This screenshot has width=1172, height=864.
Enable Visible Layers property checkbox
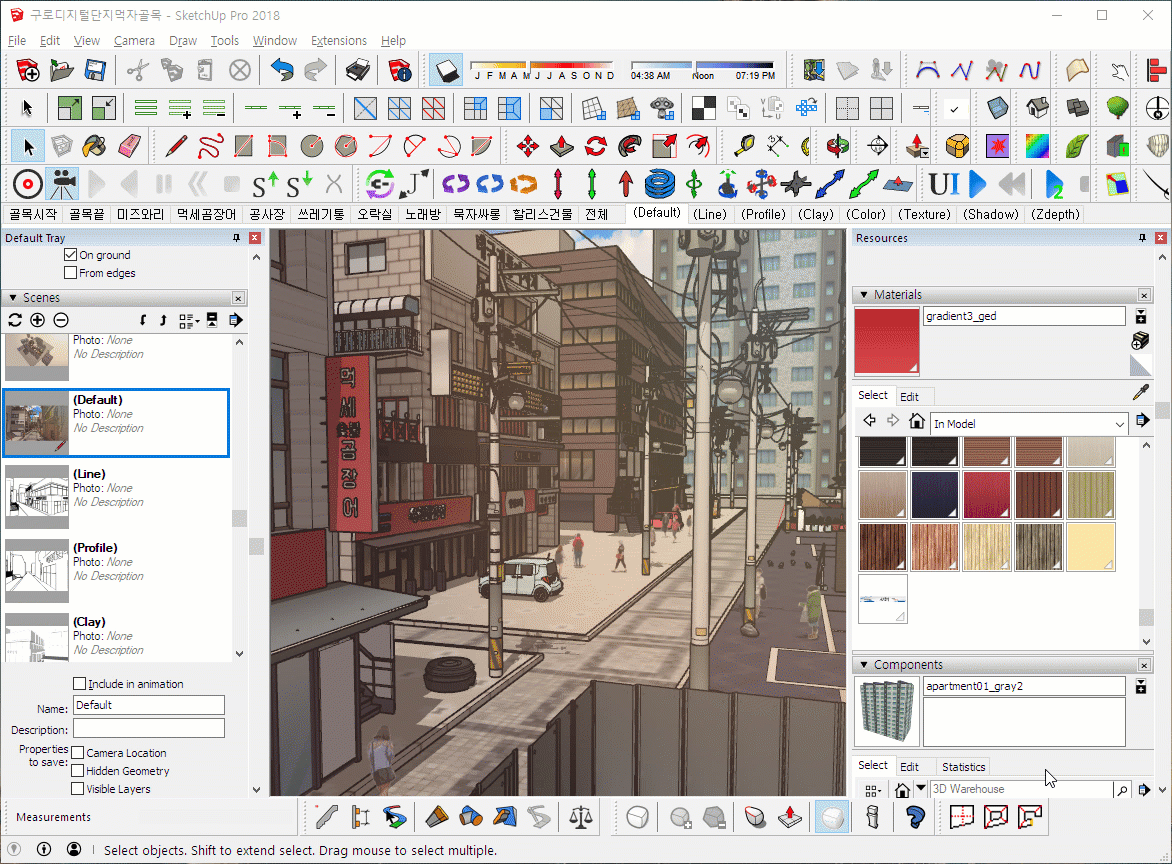coord(77,789)
